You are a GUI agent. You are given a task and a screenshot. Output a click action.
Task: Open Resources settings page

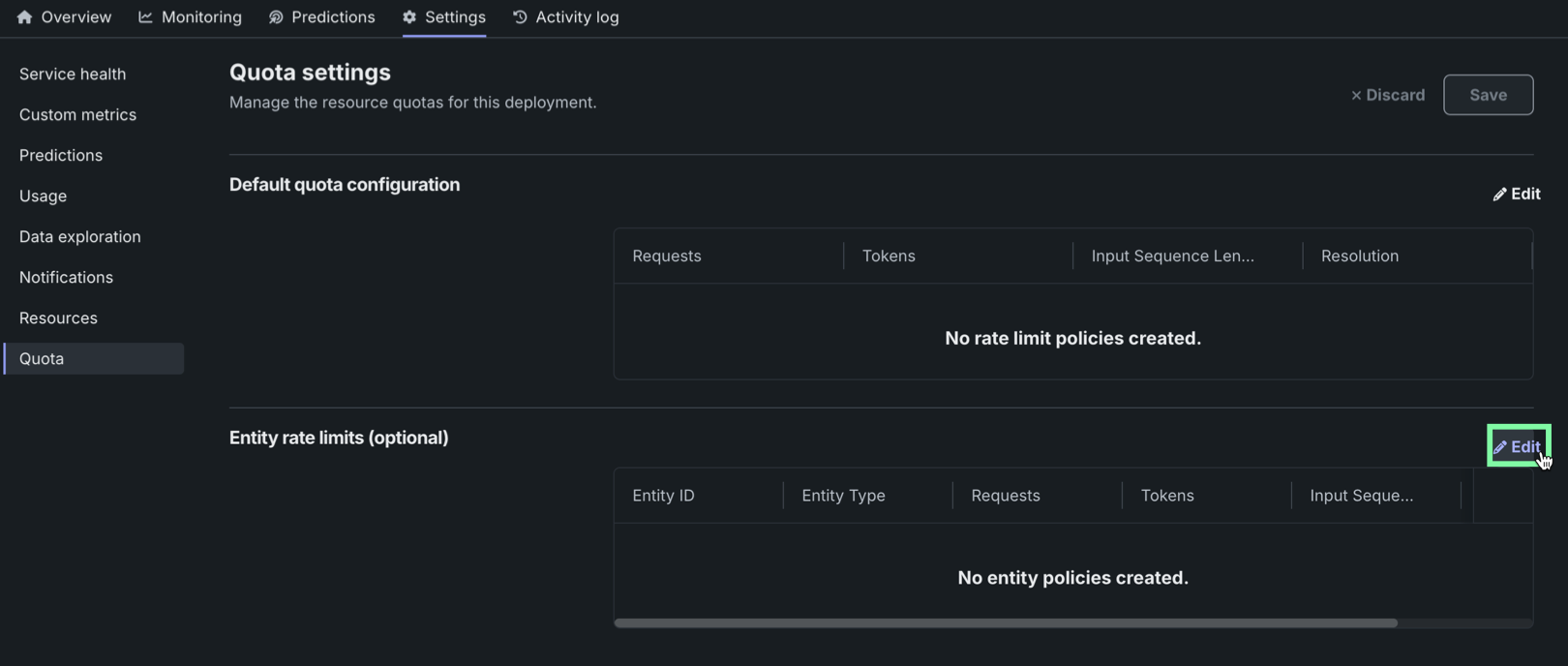pos(58,318)
